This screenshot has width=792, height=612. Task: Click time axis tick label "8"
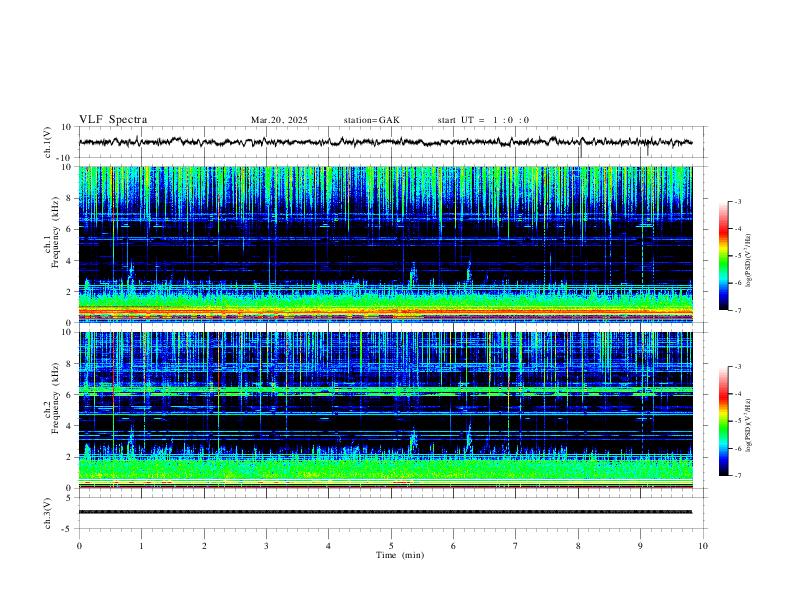(578, 546)
